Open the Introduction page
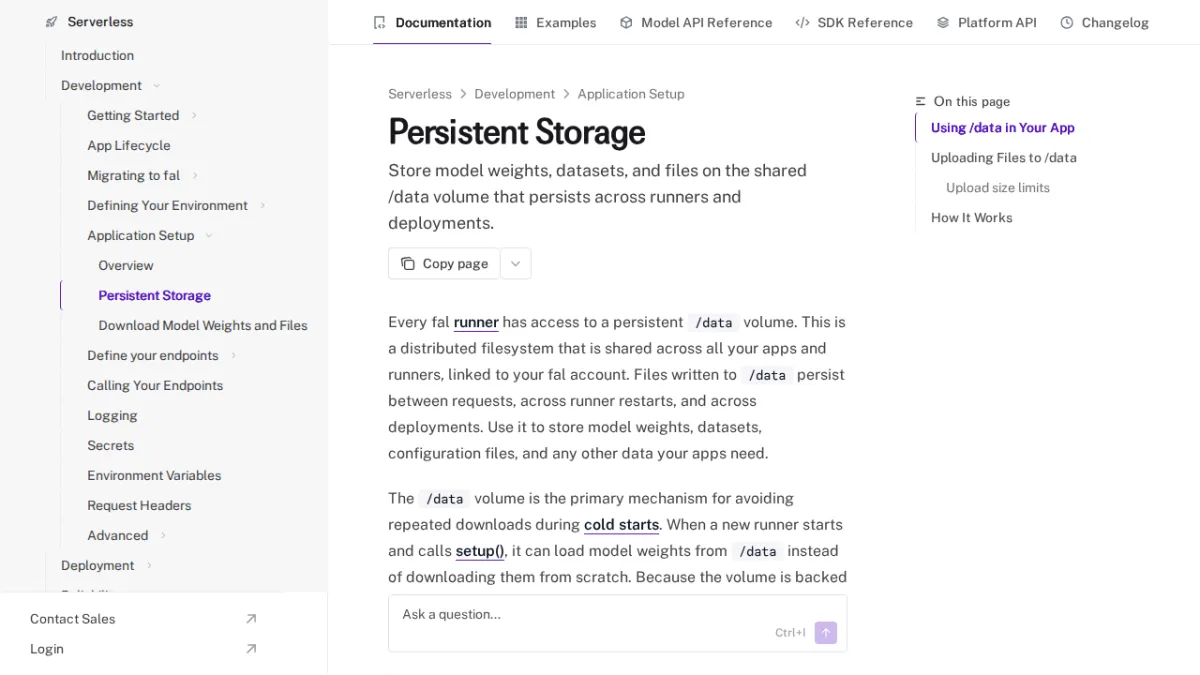 pos(97,56)
